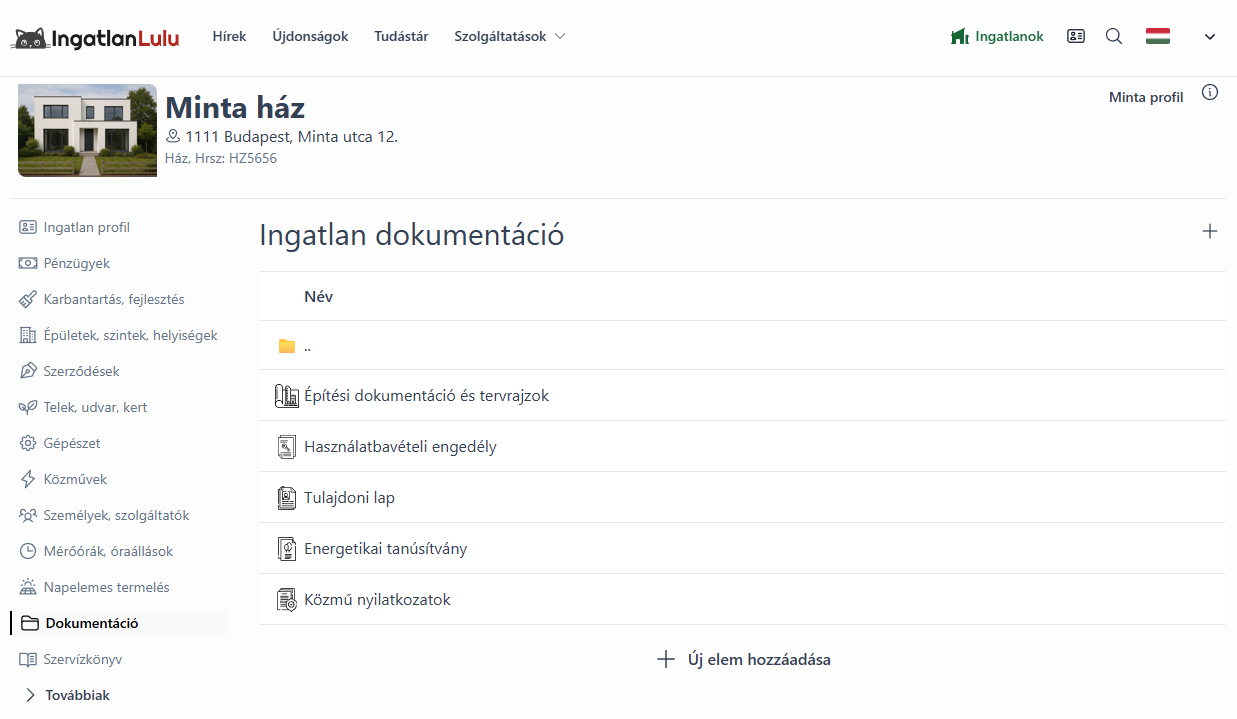Click the location pin icon by address
Image resolution: width=1237 pixels, height=719 pixels.
coord(173,136)
